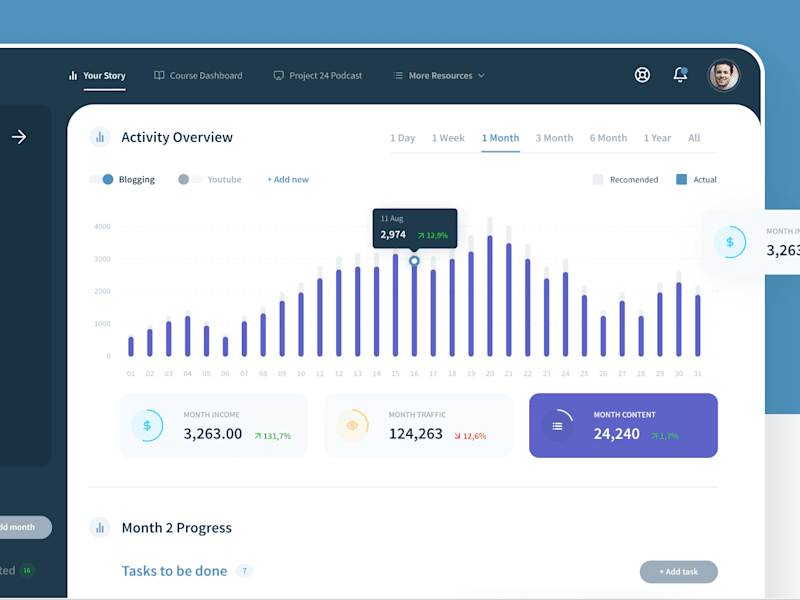Click the bar chart icon beside Your Story

[x=73, y=76]
